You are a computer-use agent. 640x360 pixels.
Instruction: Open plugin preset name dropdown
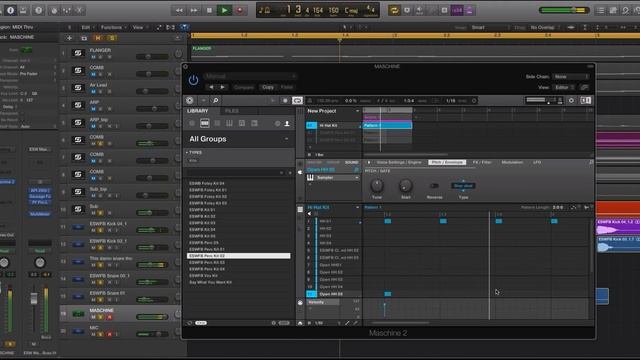tap(250, 76)
